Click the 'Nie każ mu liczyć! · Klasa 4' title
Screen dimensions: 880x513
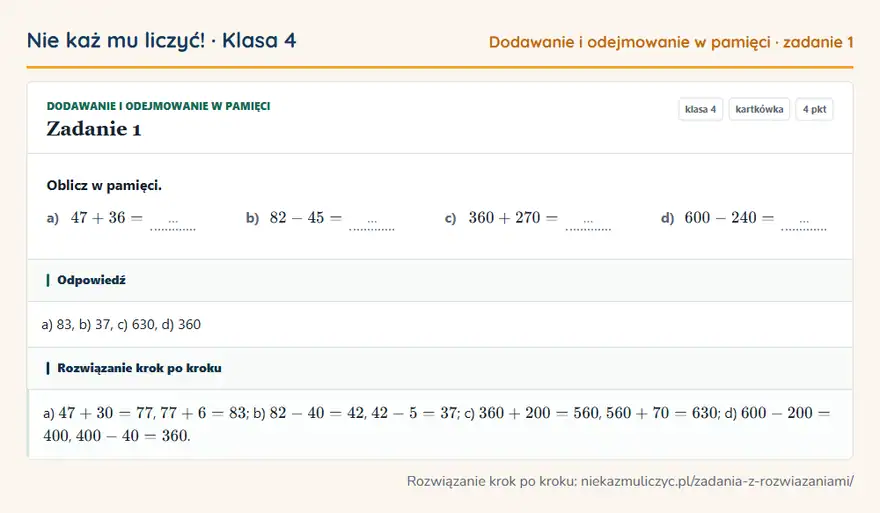[x=162, y=41]
